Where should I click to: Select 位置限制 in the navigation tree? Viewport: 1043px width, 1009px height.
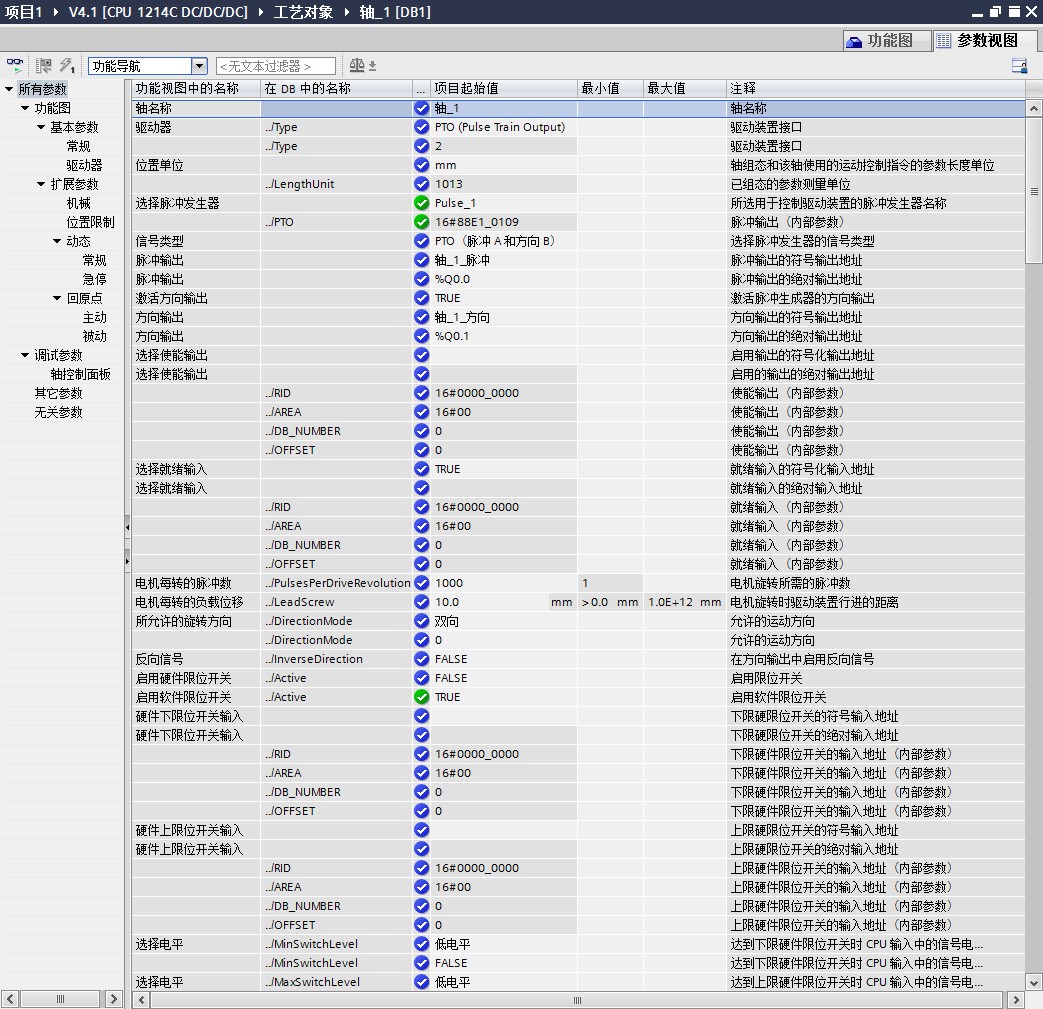(90, 222)
